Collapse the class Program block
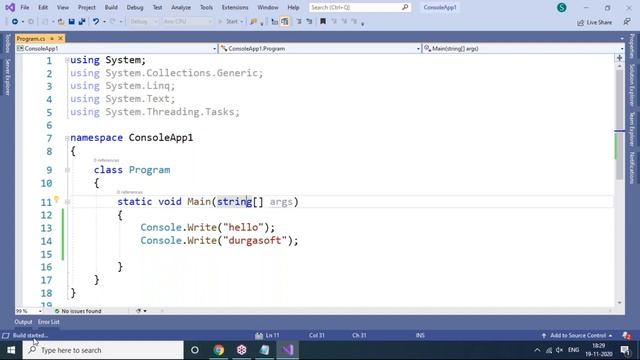The image size is (640, 360). (67, 170)
